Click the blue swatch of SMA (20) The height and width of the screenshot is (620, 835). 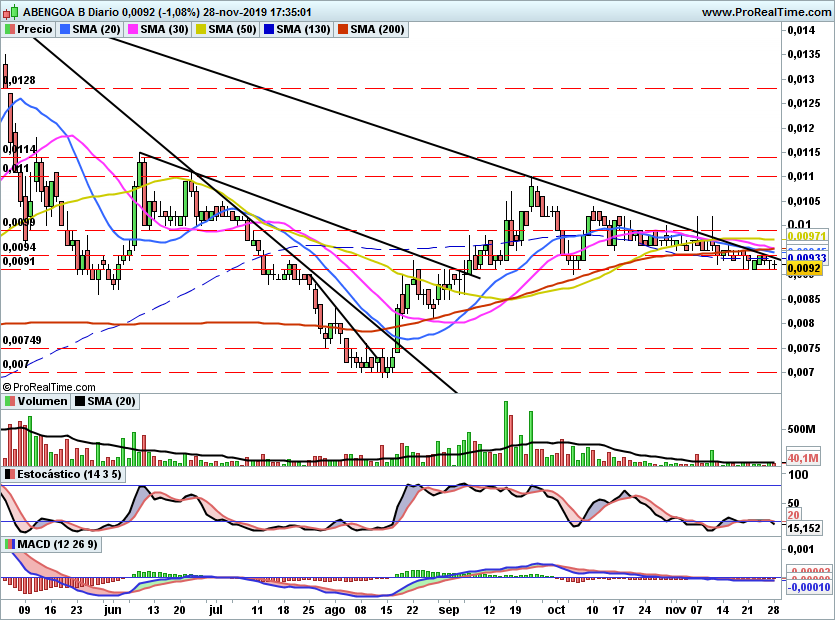[64, 29]
